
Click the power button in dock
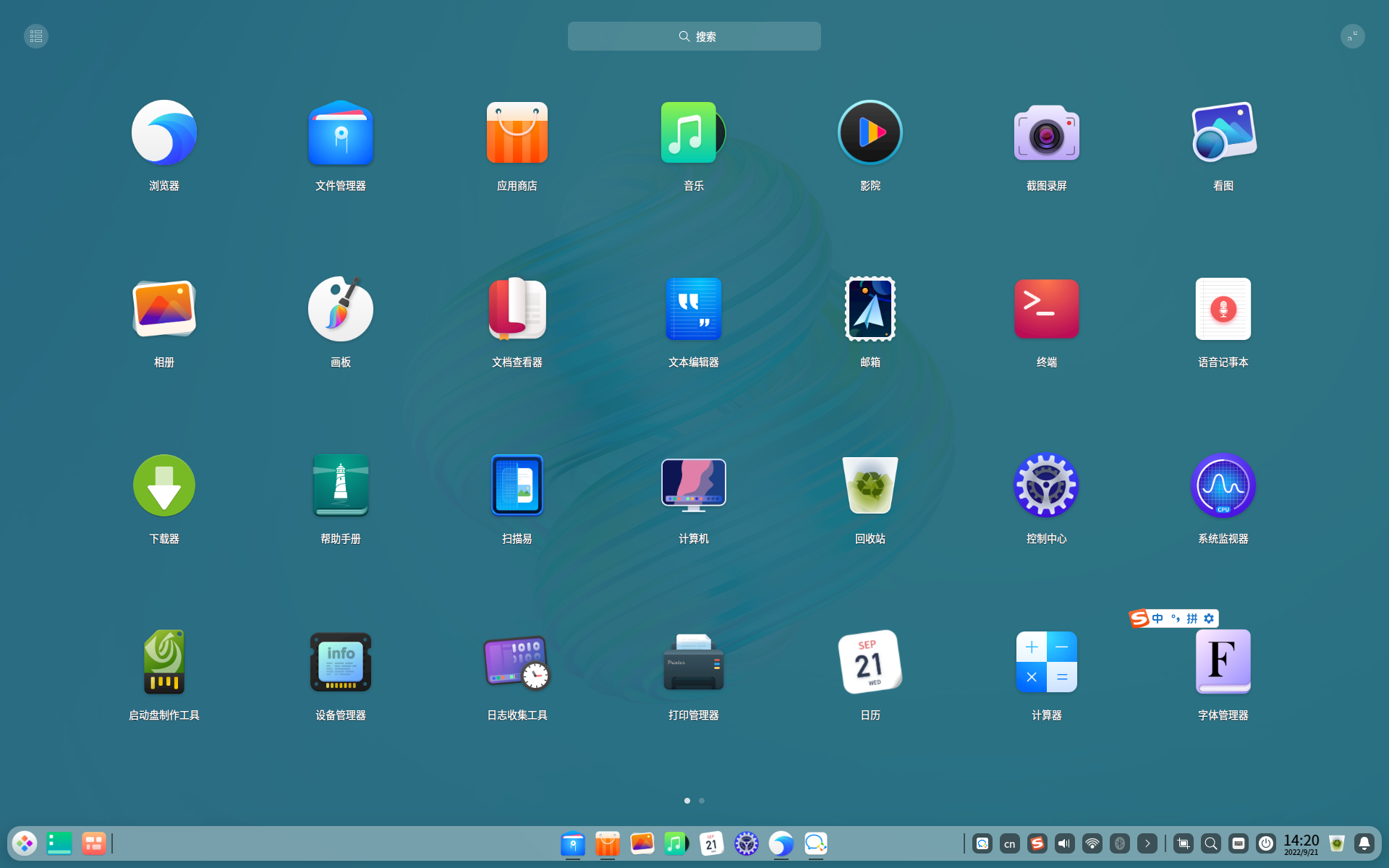[x=1266, y=843]
